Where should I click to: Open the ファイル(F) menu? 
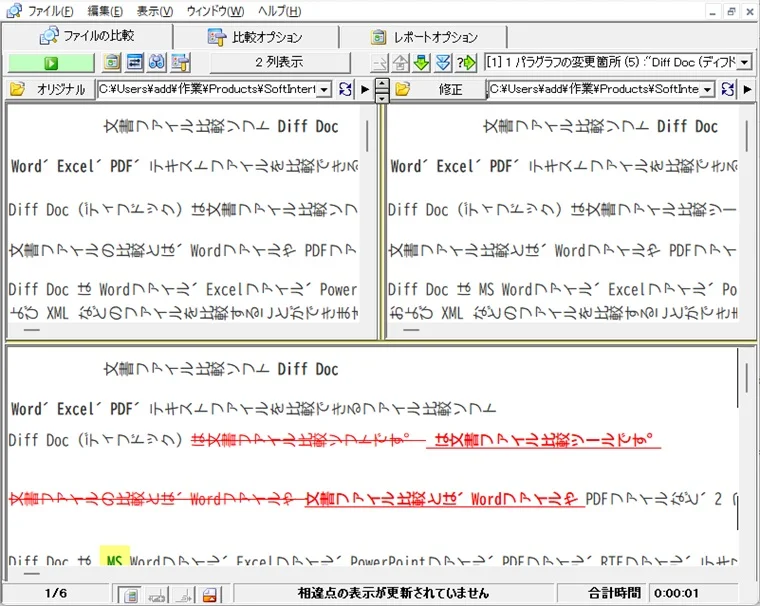pos(50,11)
